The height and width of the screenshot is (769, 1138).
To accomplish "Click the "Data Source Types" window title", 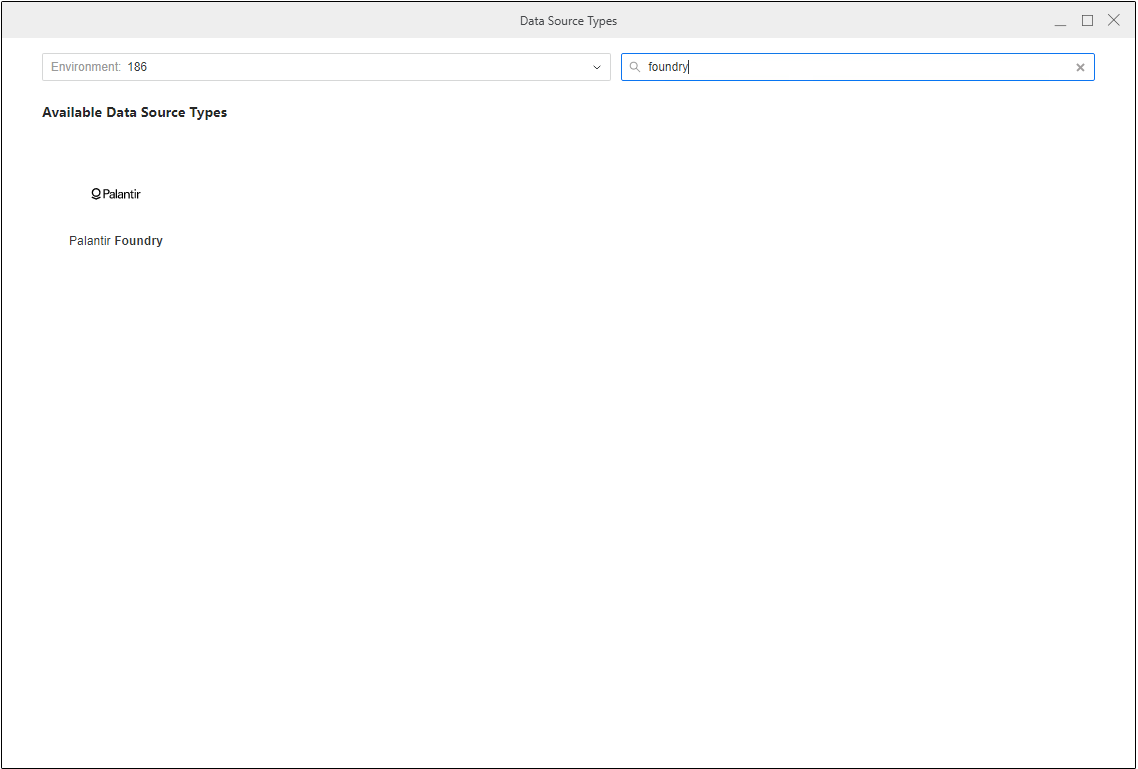I will point(568,21).
